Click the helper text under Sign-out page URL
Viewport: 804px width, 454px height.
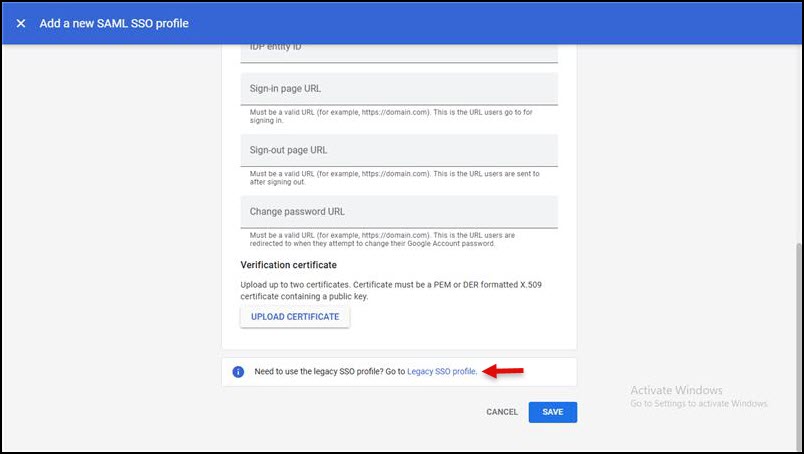(x=394, y=178)
